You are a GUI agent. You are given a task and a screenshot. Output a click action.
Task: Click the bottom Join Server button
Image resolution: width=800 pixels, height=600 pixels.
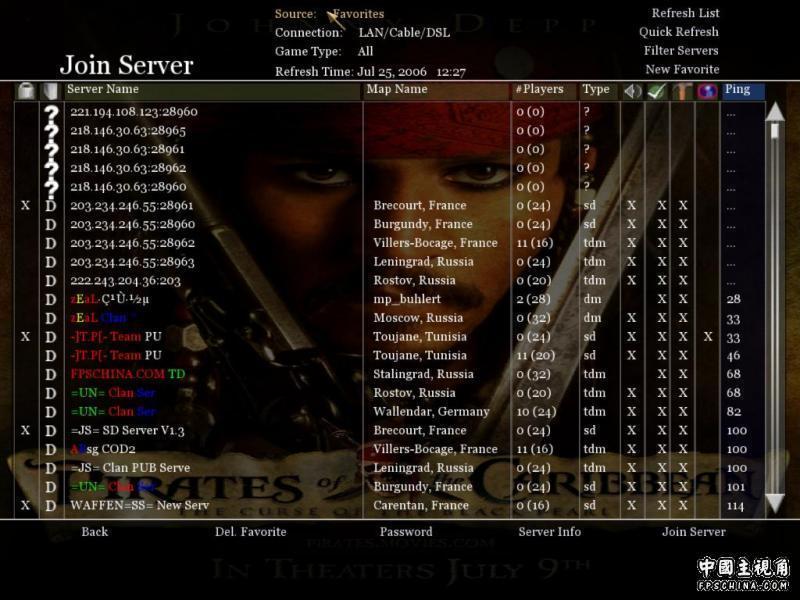pyautogui.click(x=693, y=532)
